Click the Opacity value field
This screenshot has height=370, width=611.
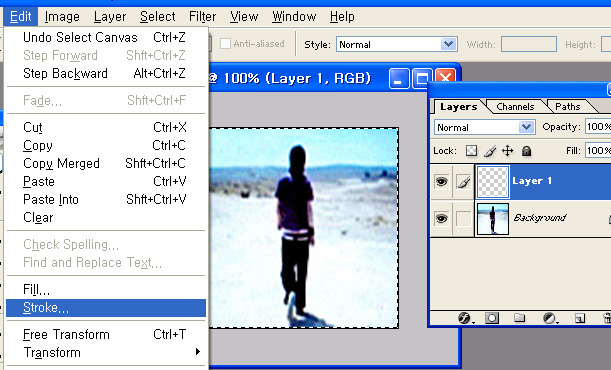[598, 127]
